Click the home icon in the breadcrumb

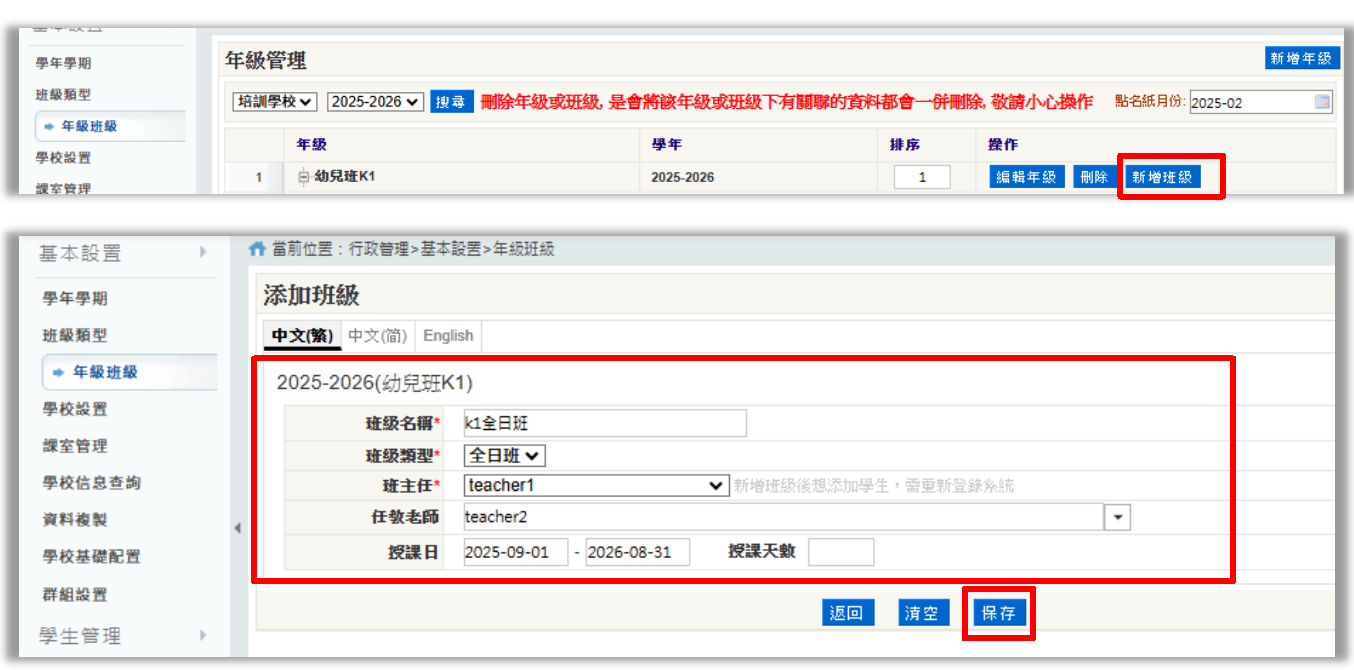pyautogui.click(x=257, y=249)
